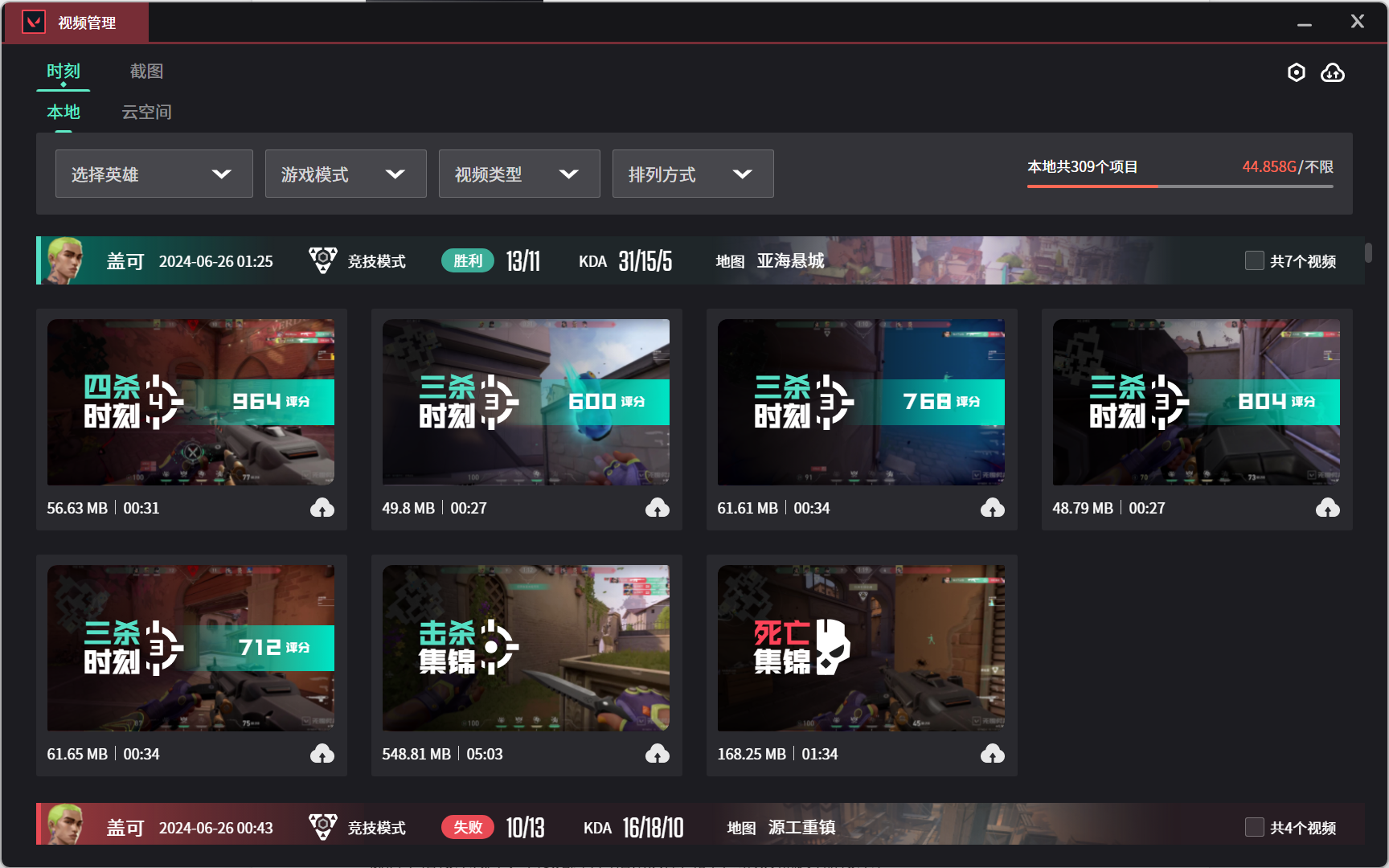This screenshot has width=1389, height=868.
Task: Select all 7 videos checkbox
Action: pyautogui.click(x=1254, y=260)
